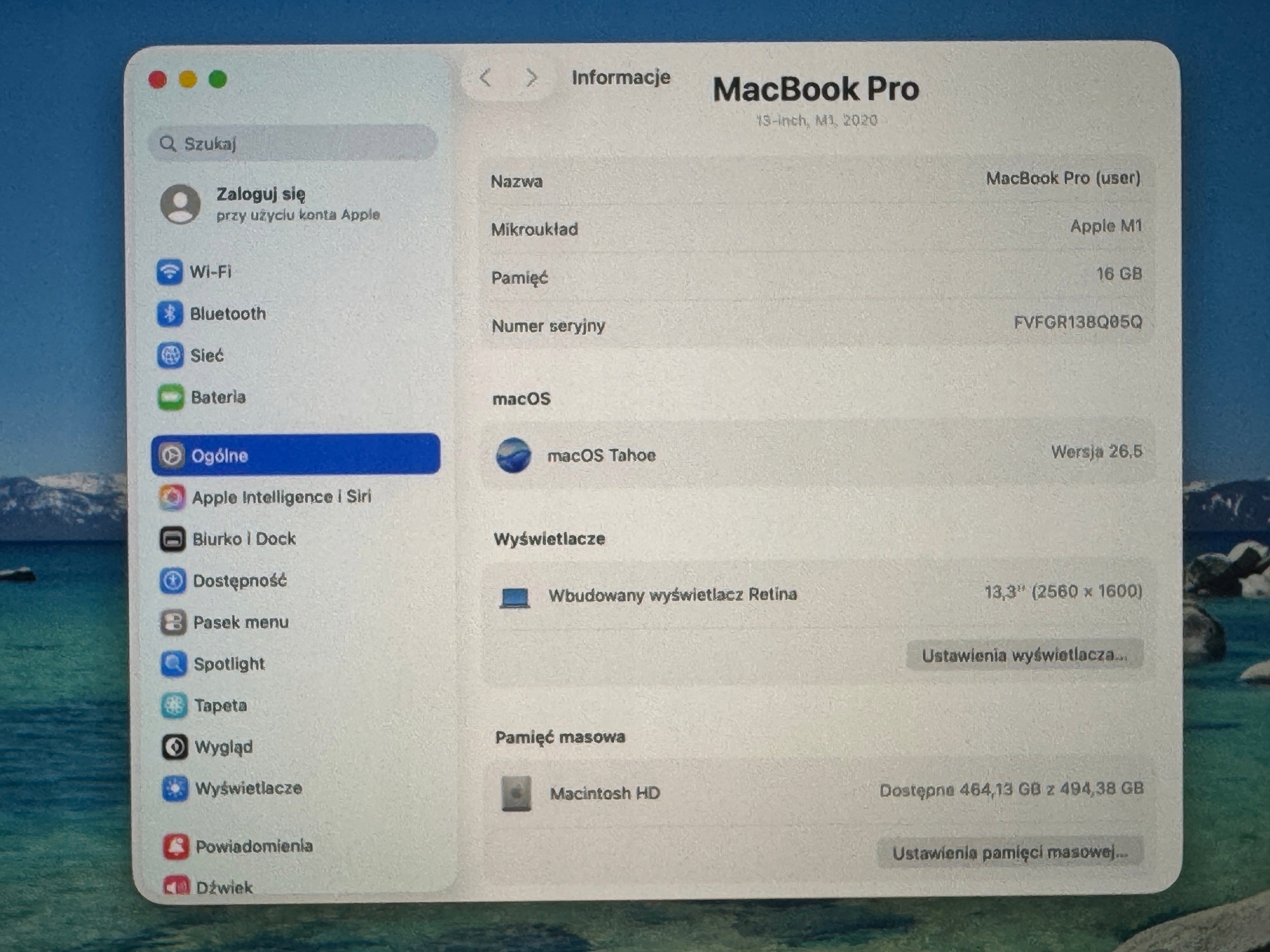Click the "Informacje" page title
1270x952 pixels.
pyautogui.click(x=621, y=77)
